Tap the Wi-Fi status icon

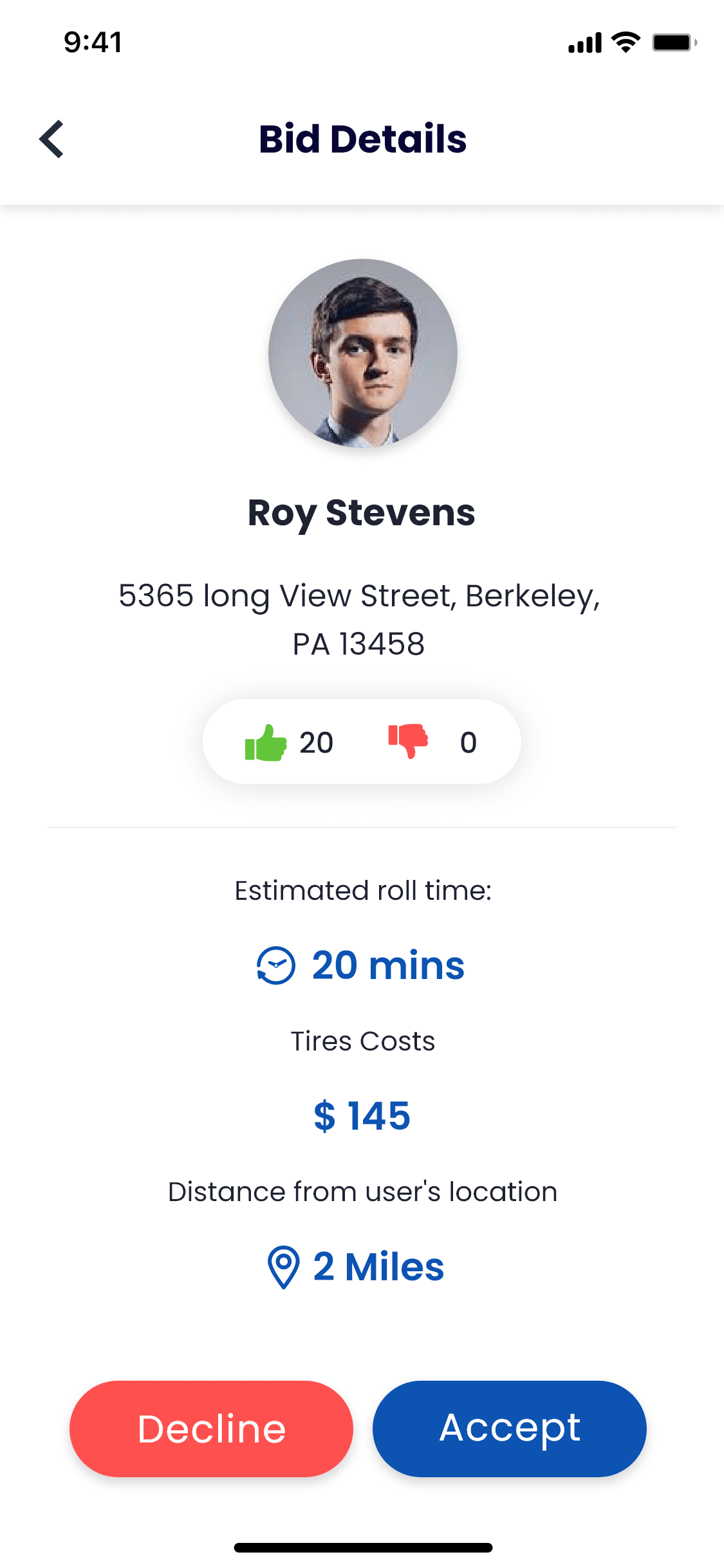[626, 42]
